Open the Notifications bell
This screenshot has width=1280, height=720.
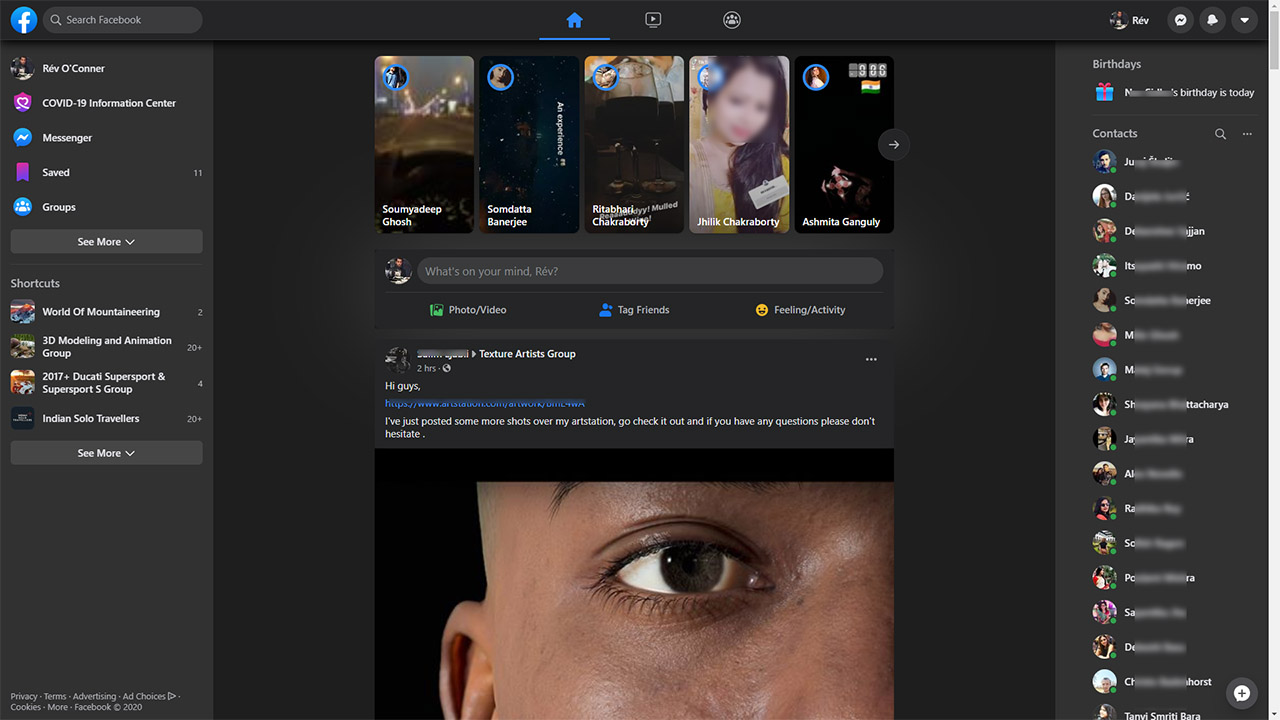click(x=1212, y=19)
